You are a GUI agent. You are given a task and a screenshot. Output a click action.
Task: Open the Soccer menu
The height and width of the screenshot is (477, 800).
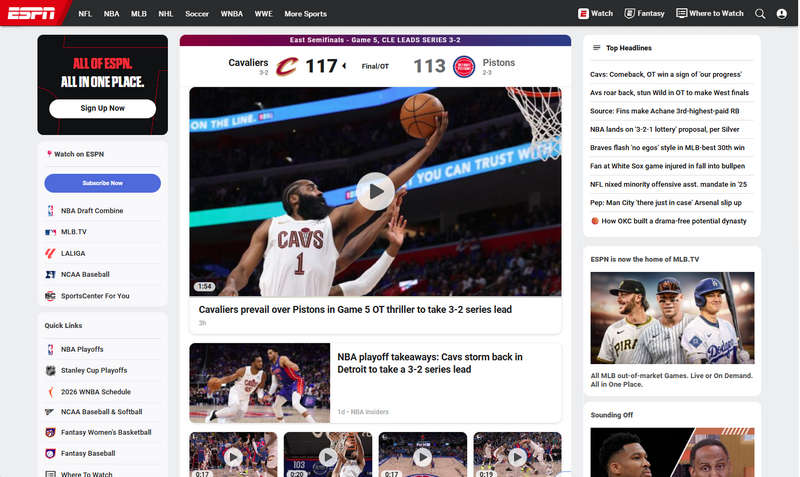pyautogui.click(x=197, y=14)
